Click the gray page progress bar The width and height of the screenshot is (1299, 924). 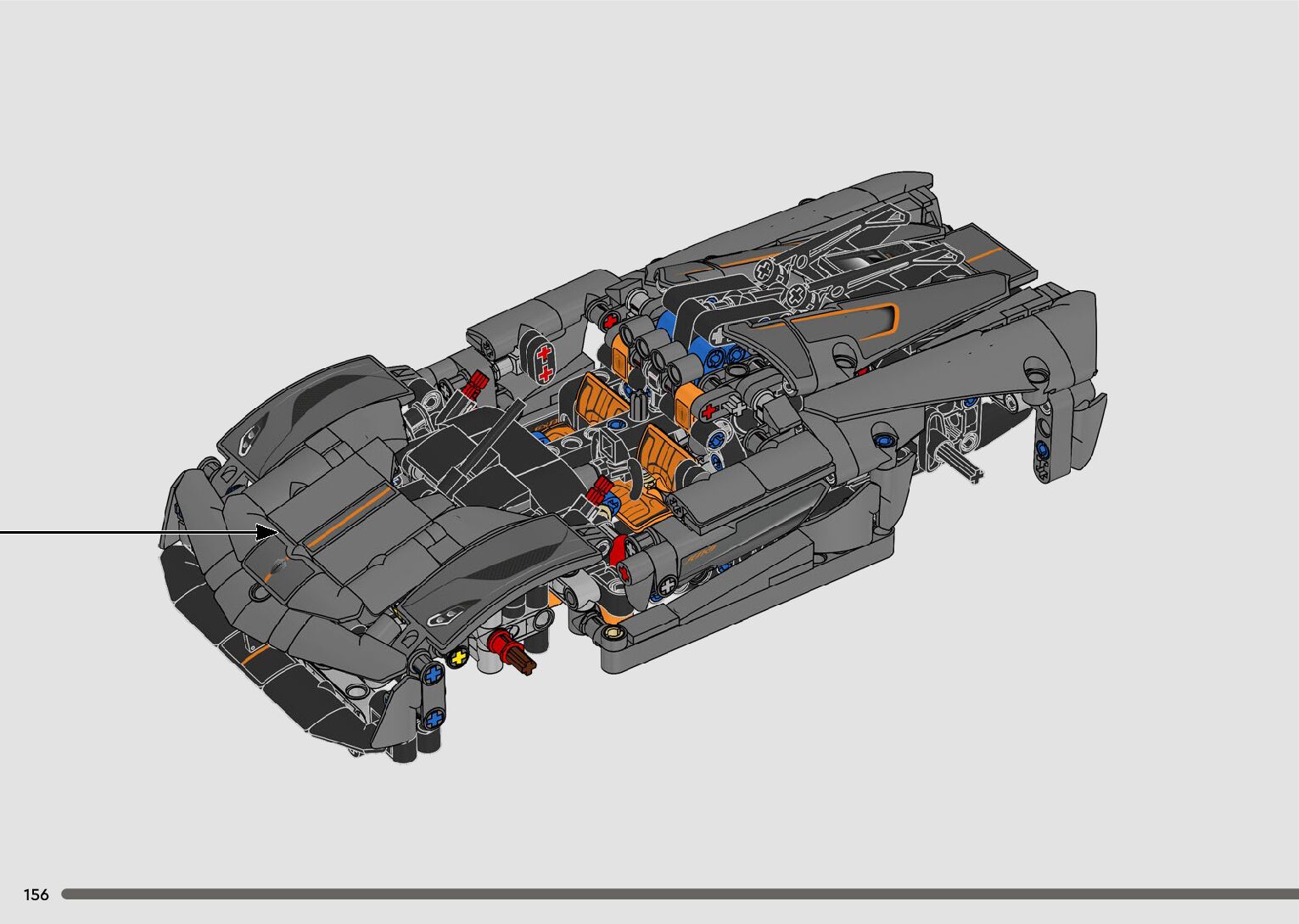coord(679,893)
